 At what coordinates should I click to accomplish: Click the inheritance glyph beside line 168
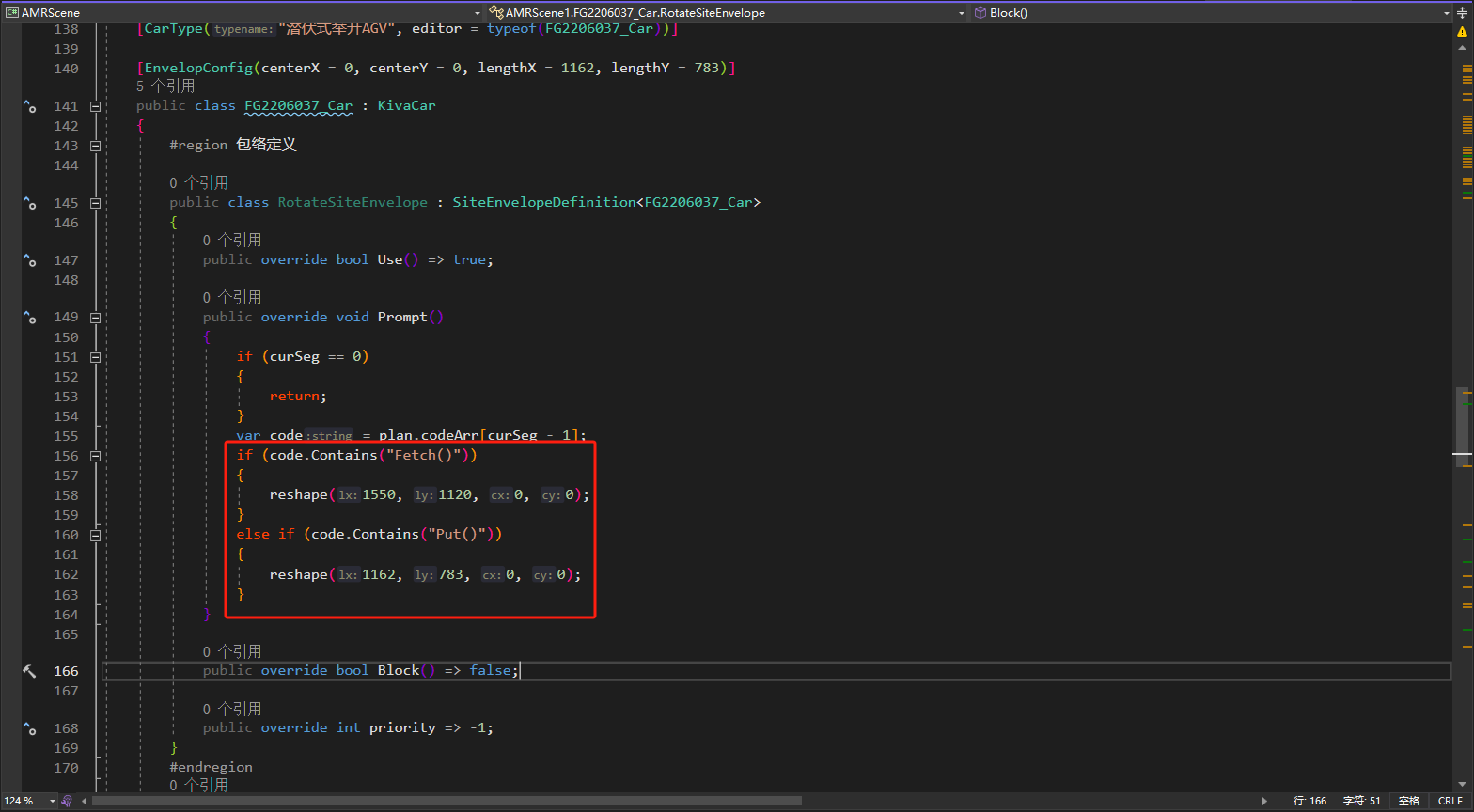(x=29, y=728)
